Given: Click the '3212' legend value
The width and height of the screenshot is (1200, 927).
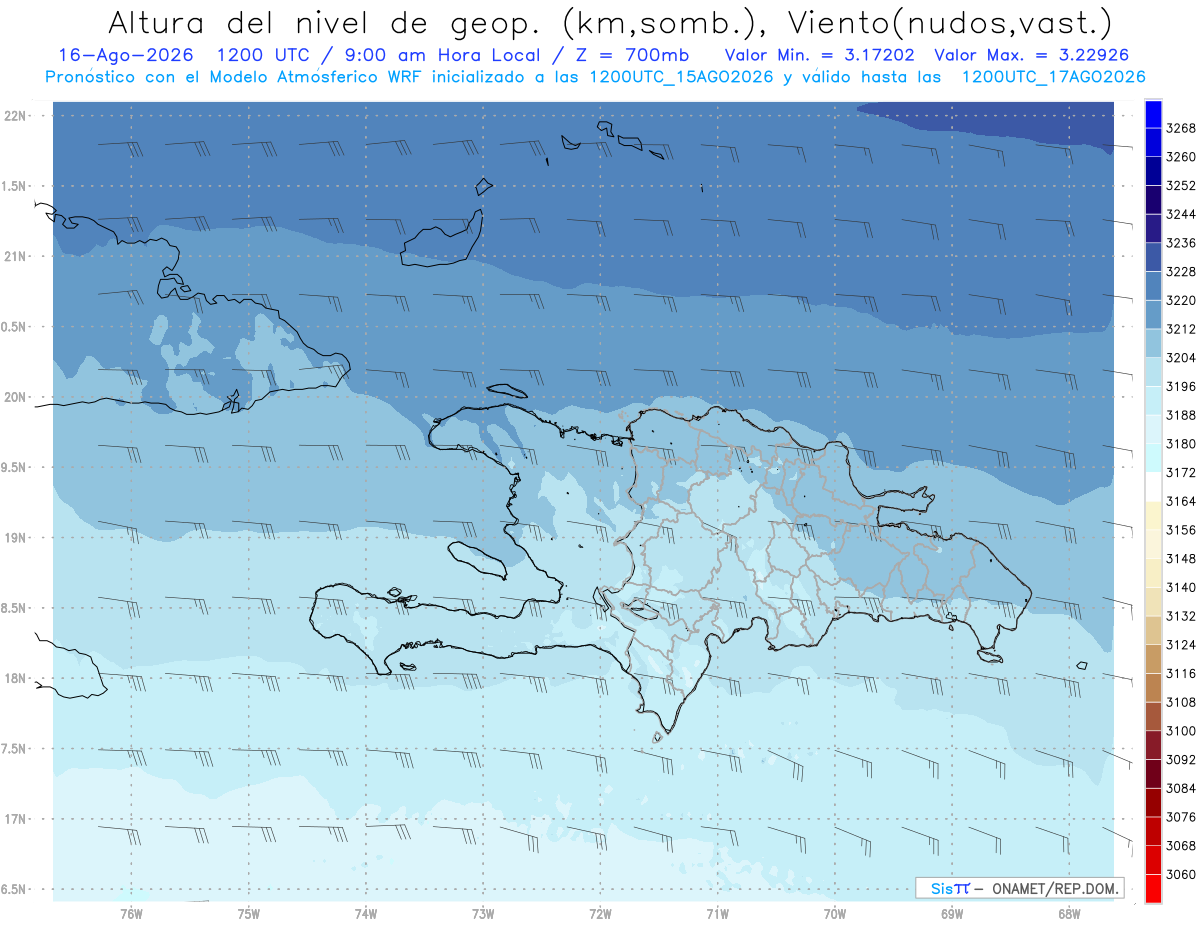Looking at the screenshot, I should (x=1181, y=329).
